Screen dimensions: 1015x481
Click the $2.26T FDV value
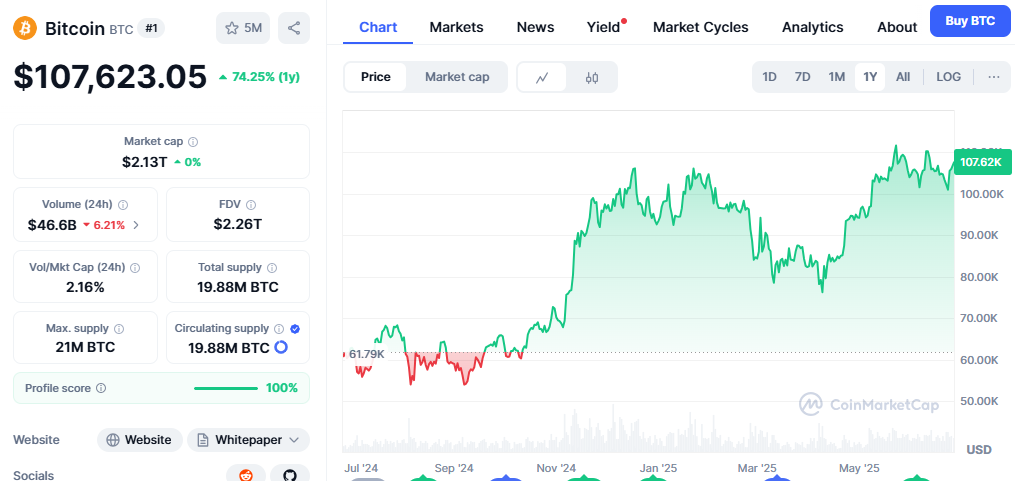pyautogui.click(x=238, y=224)
